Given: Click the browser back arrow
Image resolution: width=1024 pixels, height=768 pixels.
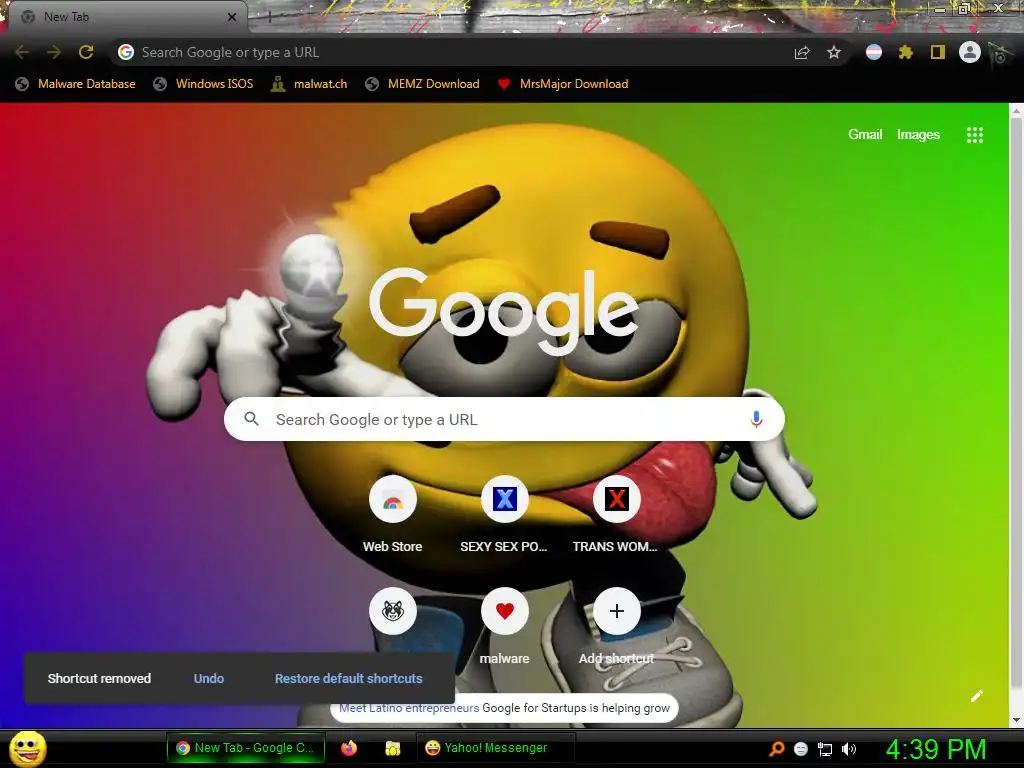Looking at the screenshot, I should click(22, 52).
